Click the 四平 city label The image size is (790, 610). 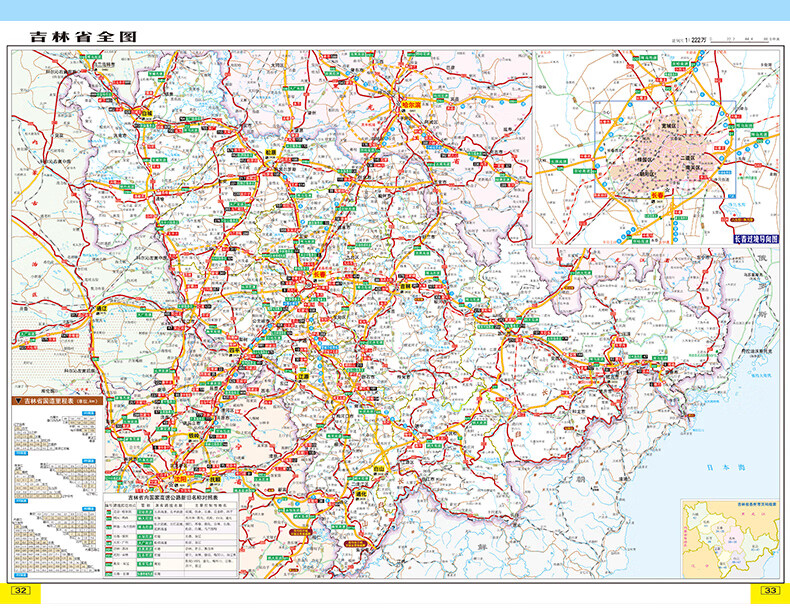tap(234, 350)
